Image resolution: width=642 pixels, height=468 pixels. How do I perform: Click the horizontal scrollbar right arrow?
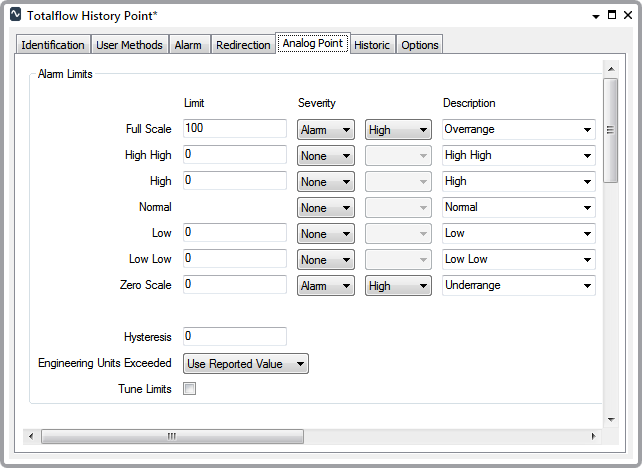594,436
